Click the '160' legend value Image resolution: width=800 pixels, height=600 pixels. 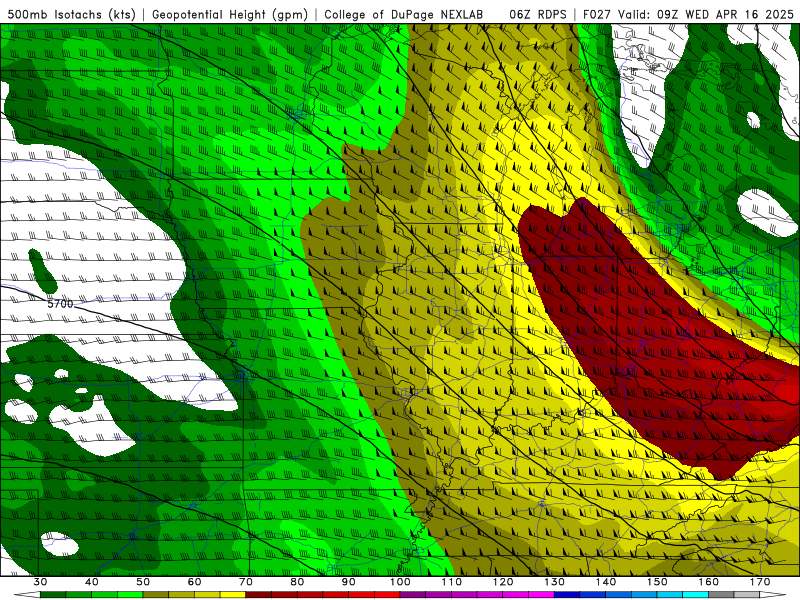pyautogui.click(x=709, y=582)
